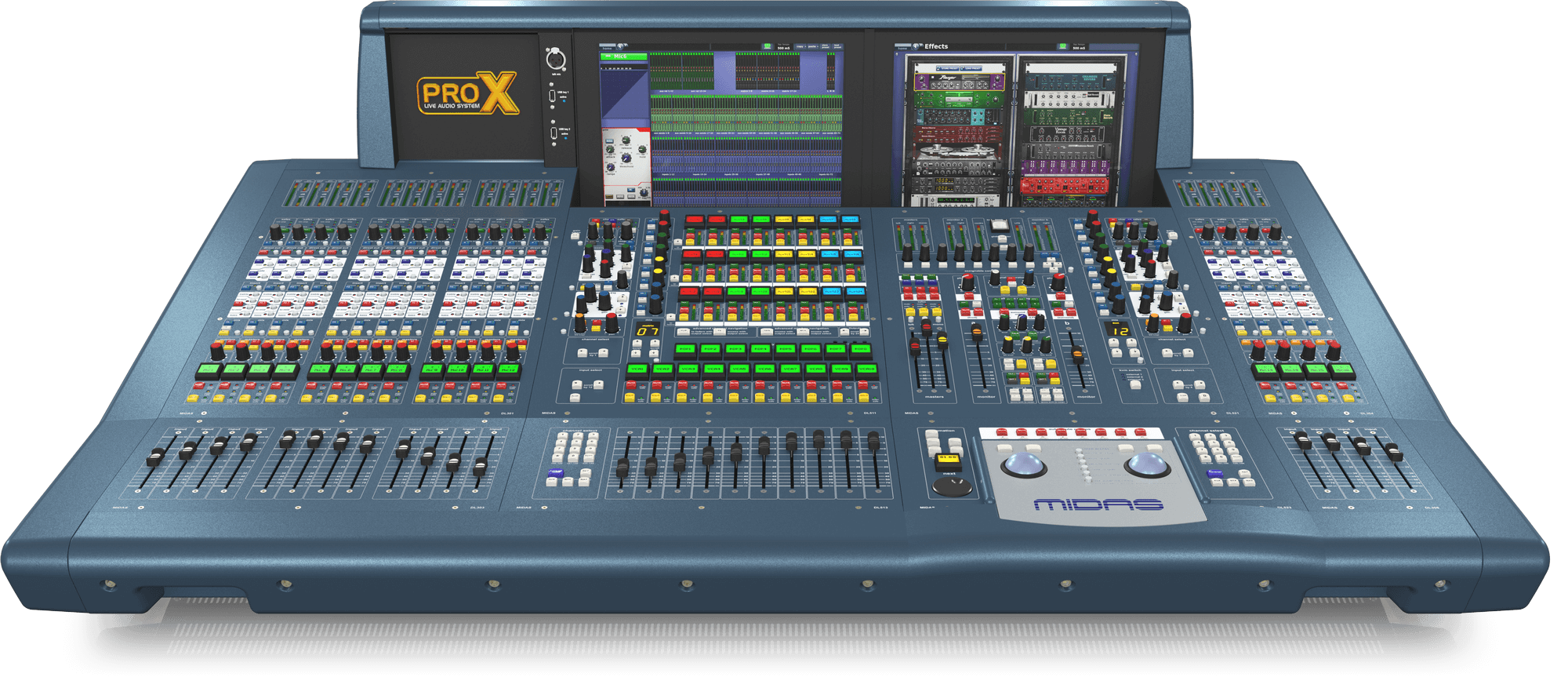Toggle first red auto-mute group button

[x=1002, y=432]
